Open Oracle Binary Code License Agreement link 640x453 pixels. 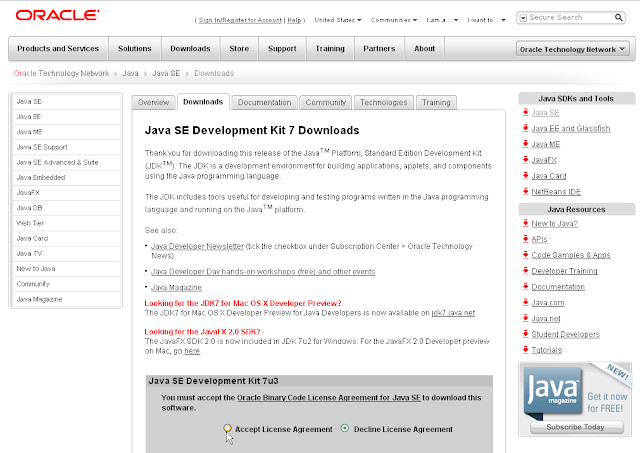329,397
